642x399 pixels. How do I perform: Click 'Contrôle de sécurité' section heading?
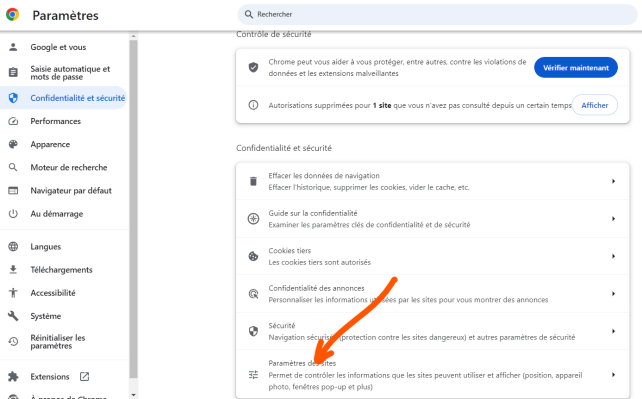274,34
